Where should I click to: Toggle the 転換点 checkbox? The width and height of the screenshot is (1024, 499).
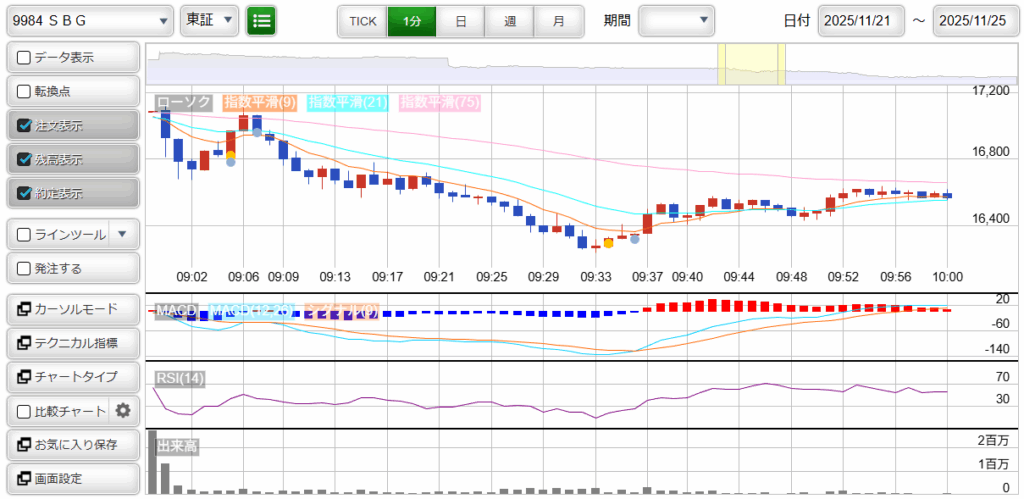pyautogui.click(x=25, y=92)
